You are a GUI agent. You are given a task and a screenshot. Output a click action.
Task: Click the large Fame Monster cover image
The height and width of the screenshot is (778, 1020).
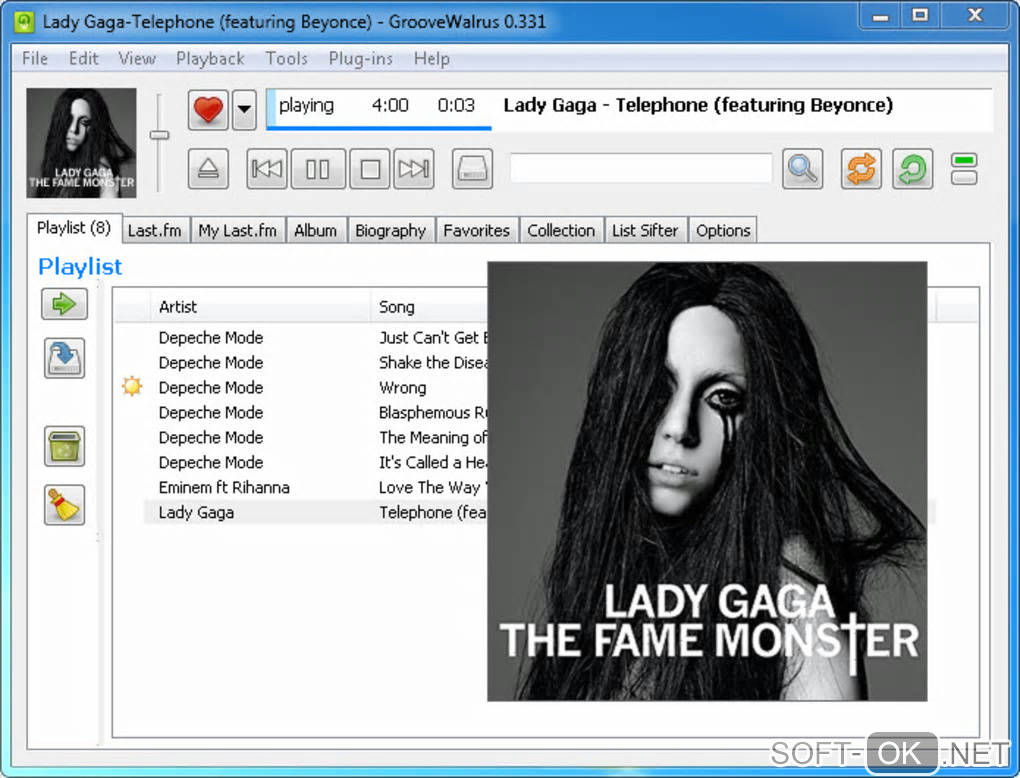707,481
